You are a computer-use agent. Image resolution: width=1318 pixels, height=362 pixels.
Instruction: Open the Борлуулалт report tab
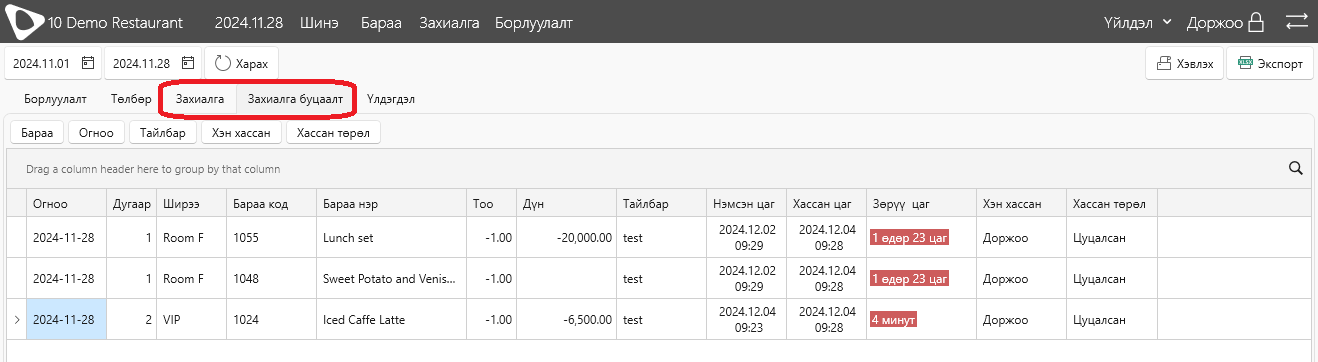56,99
